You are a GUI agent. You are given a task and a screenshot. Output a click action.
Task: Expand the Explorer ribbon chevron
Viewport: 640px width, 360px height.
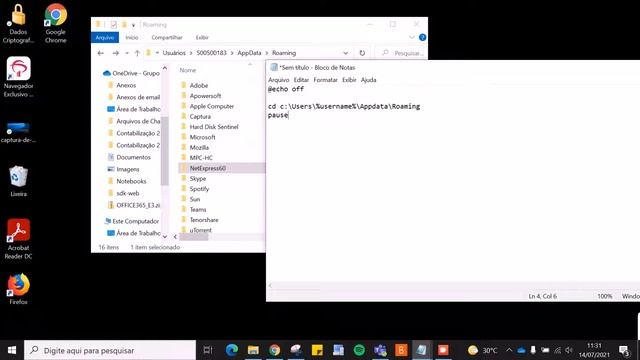click(x=412, y=37)
